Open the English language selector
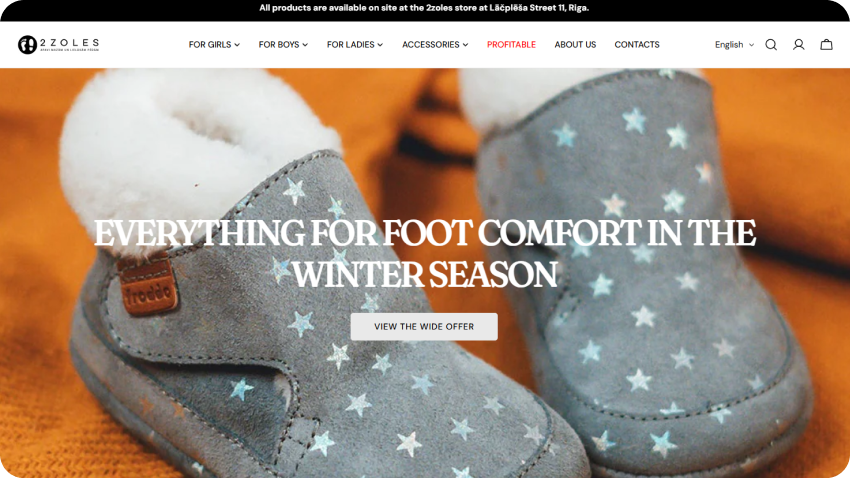Viewport: 850px width, 479px height. [x=734, y=44]
